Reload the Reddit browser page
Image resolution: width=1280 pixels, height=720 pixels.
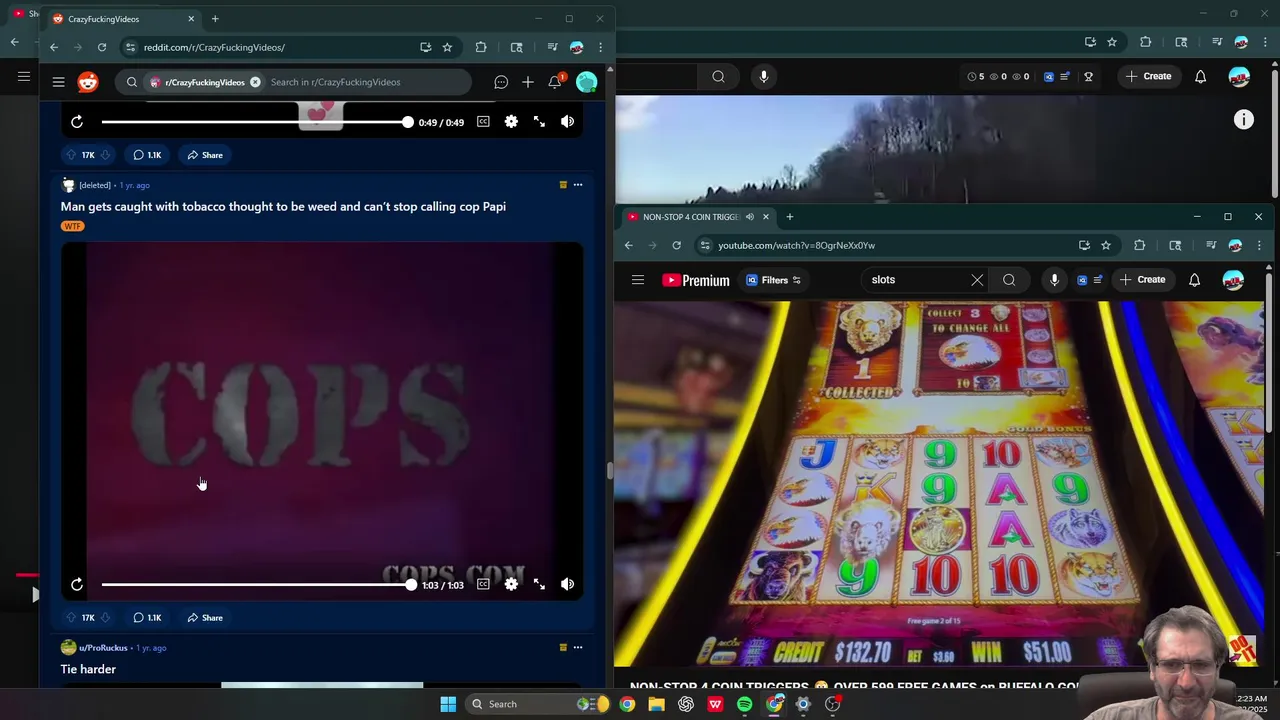click(x=101, y=47)
